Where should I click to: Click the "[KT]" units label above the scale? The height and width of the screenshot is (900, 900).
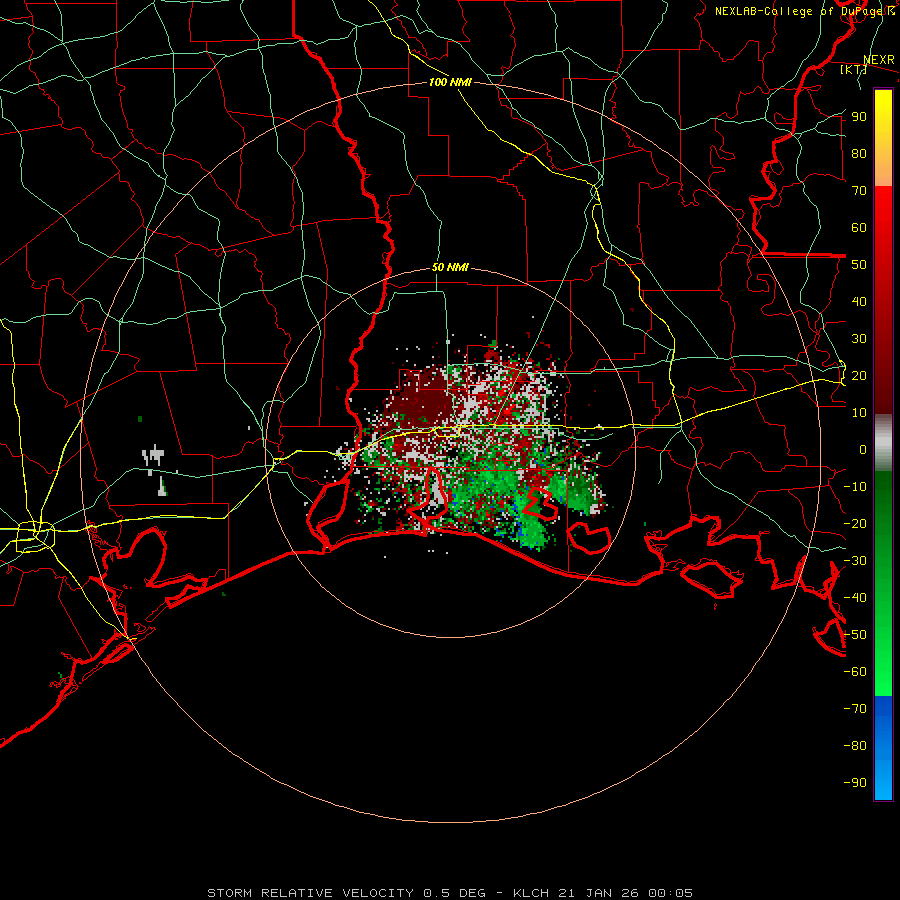point(853,69)
